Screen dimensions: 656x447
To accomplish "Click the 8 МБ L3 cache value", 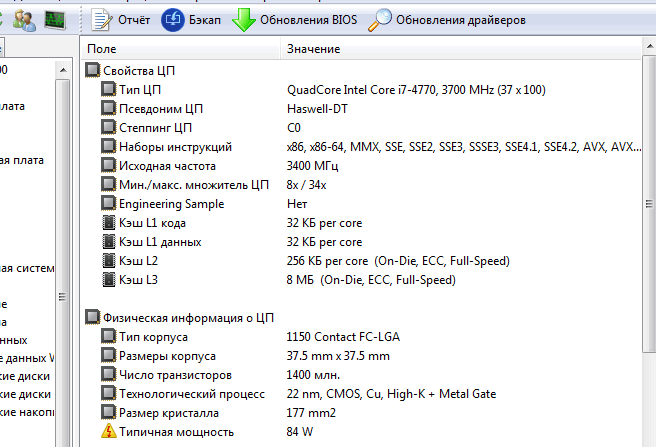I will (371, 280).
